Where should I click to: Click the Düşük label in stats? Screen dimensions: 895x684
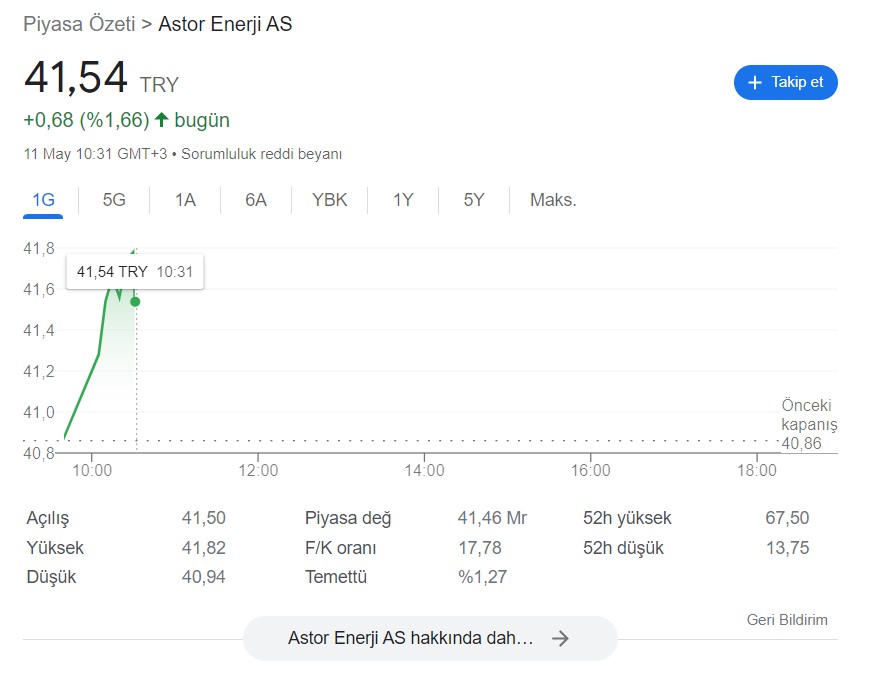coord(51,577)
